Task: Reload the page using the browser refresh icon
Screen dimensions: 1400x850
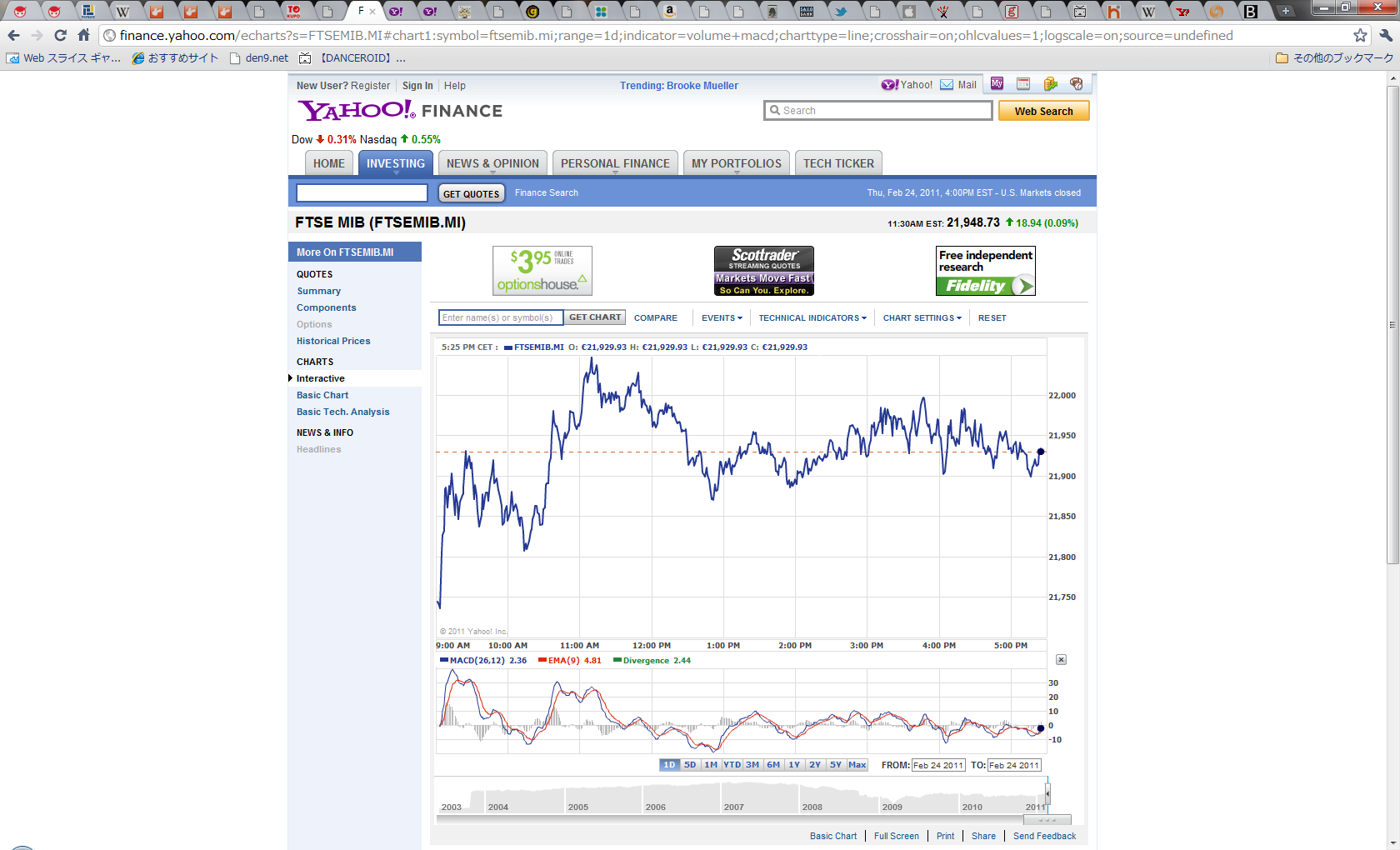Action: 60,36
